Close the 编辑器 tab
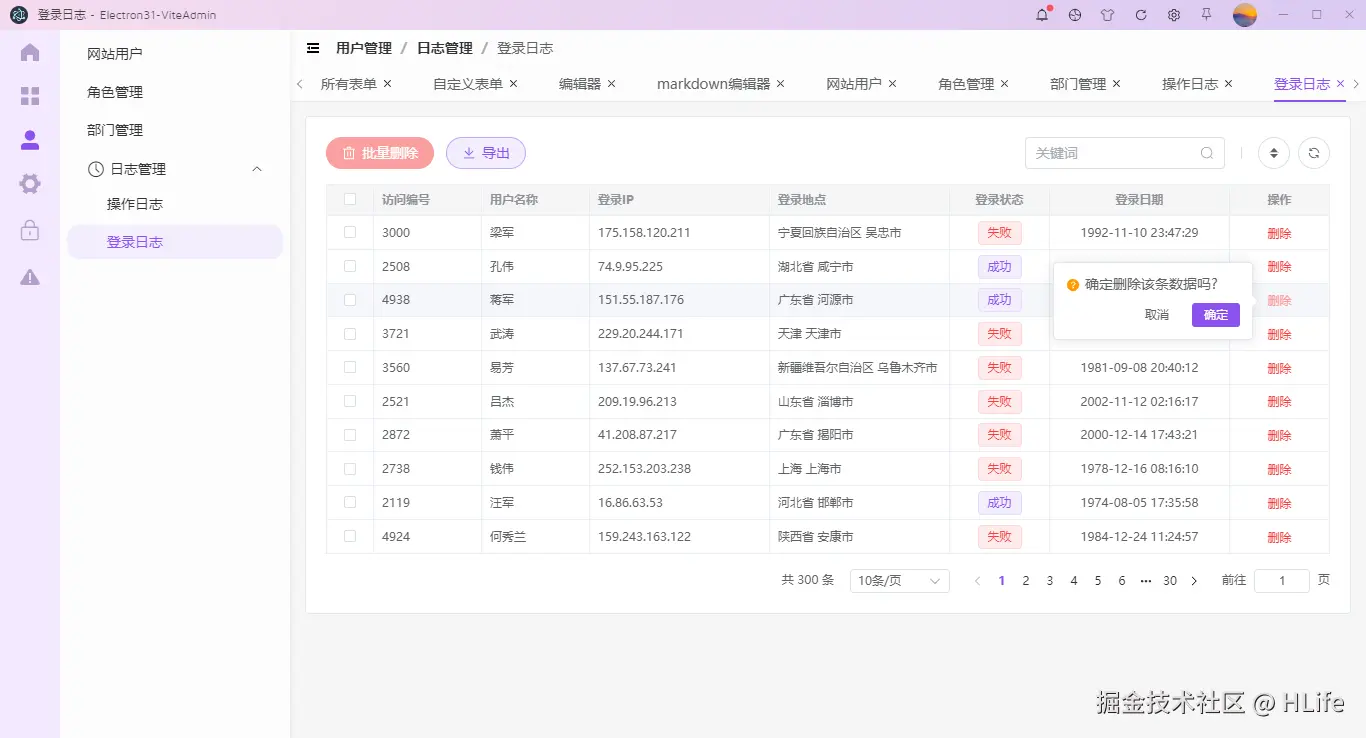Viewport: 1366px width, 738px height. (612, 84)
